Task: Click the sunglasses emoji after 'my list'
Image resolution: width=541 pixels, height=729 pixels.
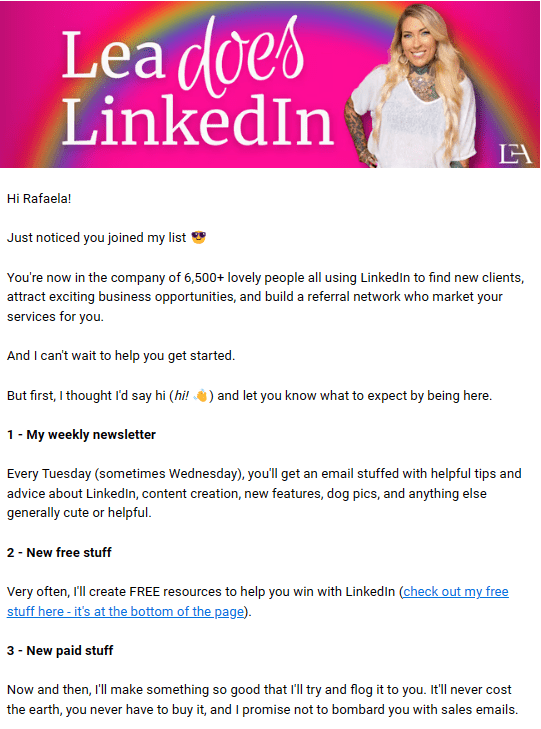Action: coord(198,238)
